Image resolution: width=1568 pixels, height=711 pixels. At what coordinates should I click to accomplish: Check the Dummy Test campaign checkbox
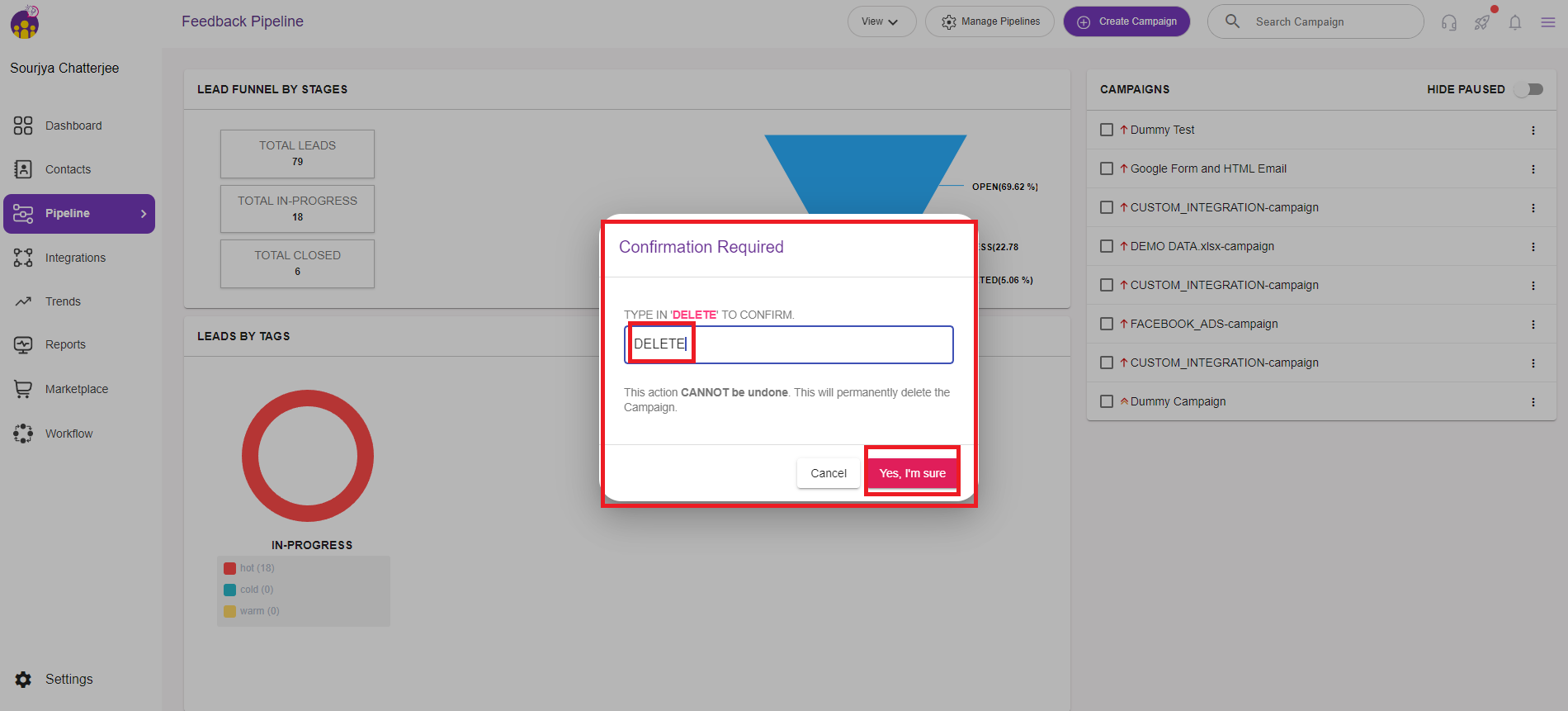1107,130
